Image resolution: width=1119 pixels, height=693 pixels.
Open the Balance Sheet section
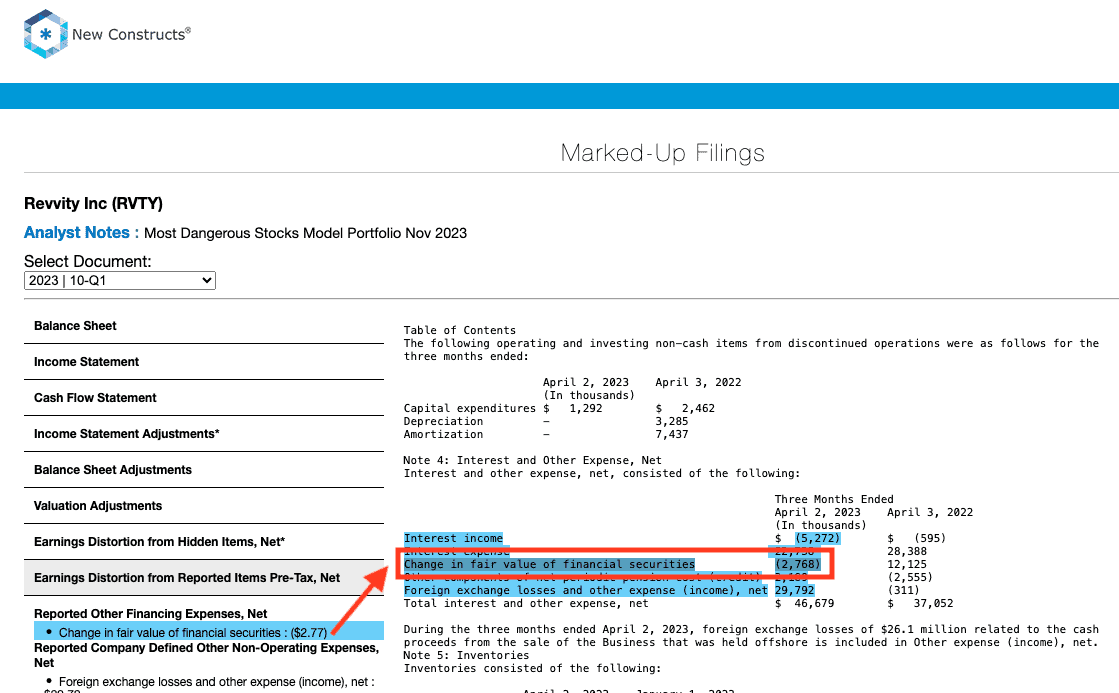[x=75, y=325]
